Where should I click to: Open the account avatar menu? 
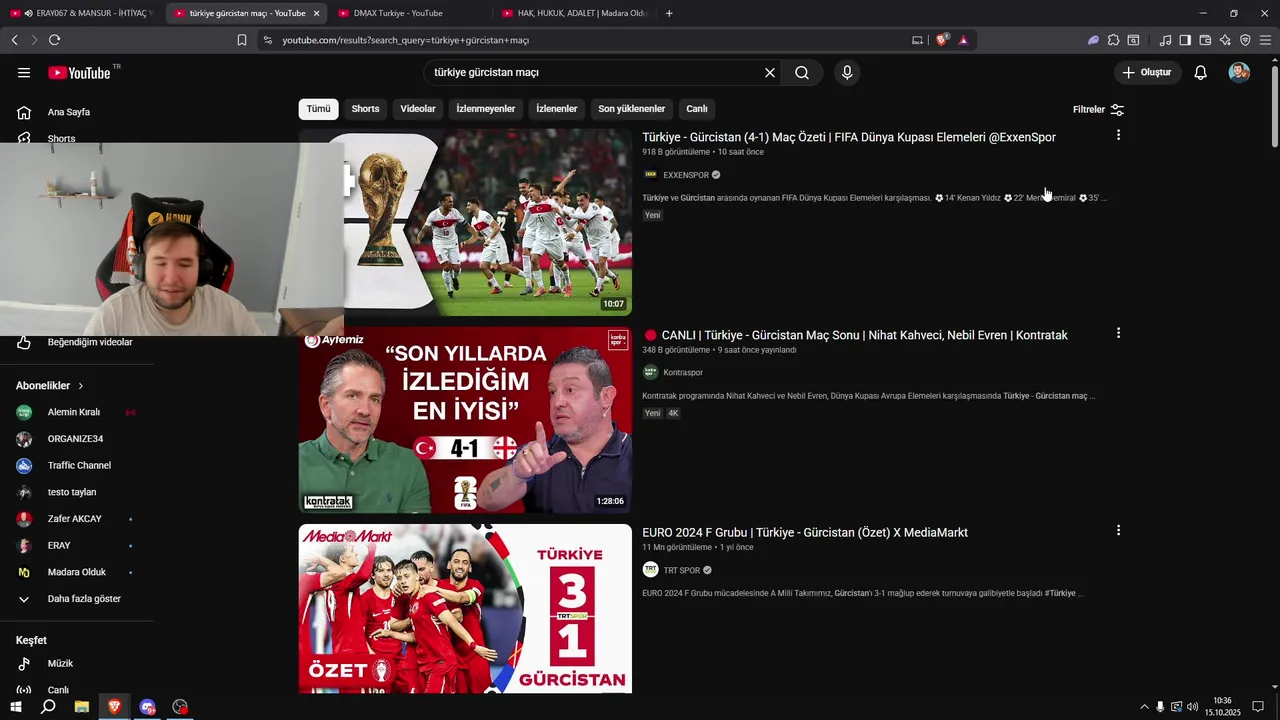pos(1239,72)
